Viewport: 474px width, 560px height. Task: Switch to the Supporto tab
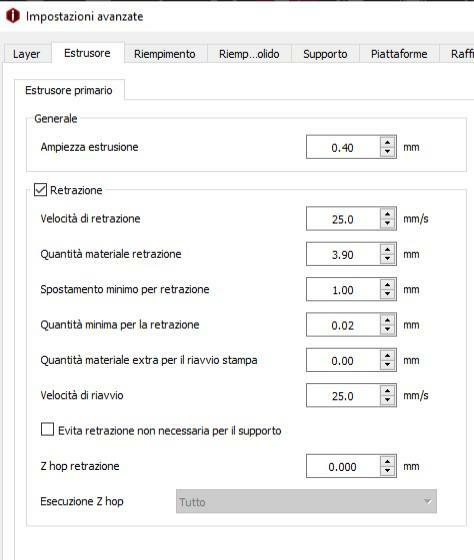325,54
